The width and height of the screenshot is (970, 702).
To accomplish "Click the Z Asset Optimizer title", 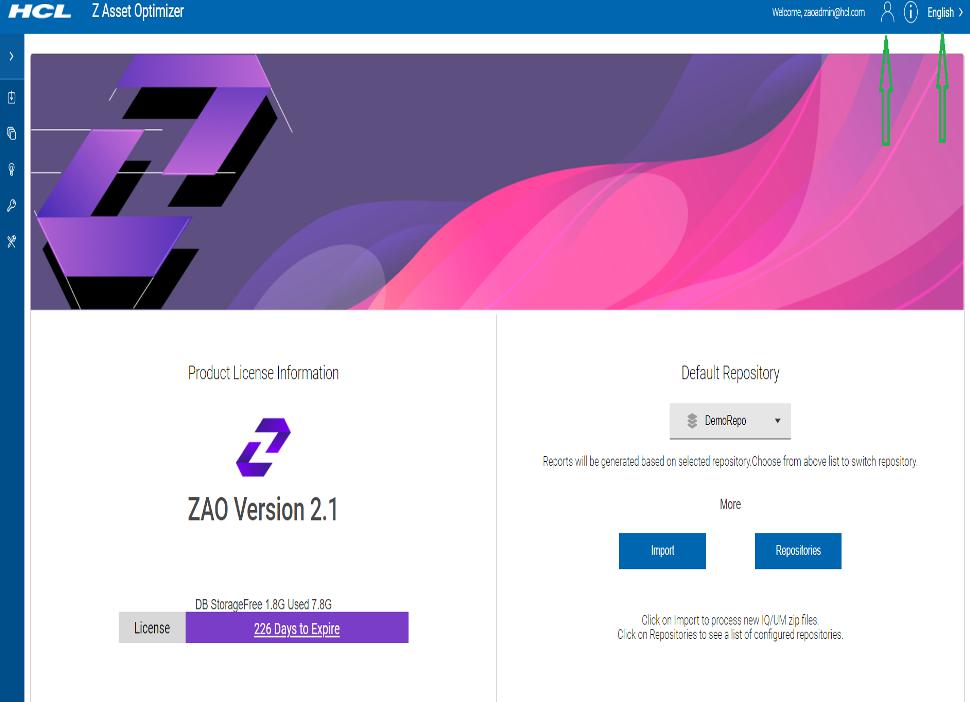I will point(138,11).
